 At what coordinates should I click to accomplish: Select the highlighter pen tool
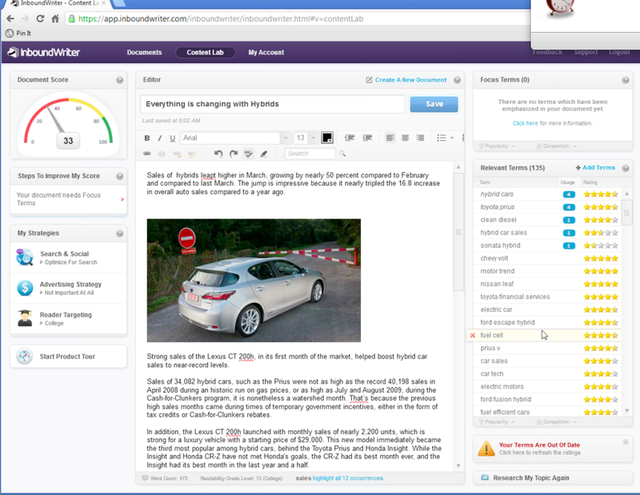[x=264, y=153]
